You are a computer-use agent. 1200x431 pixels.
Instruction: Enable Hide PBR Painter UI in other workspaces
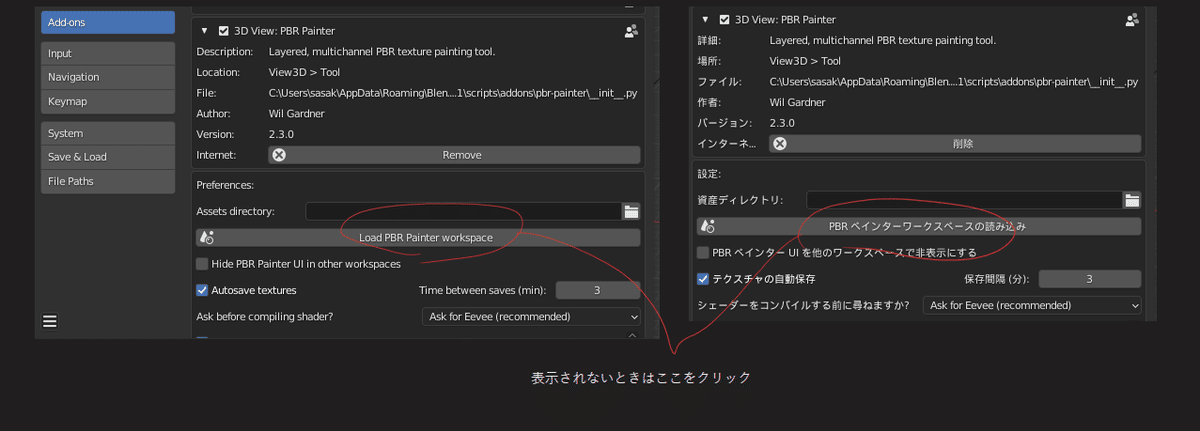coord(203,264)
